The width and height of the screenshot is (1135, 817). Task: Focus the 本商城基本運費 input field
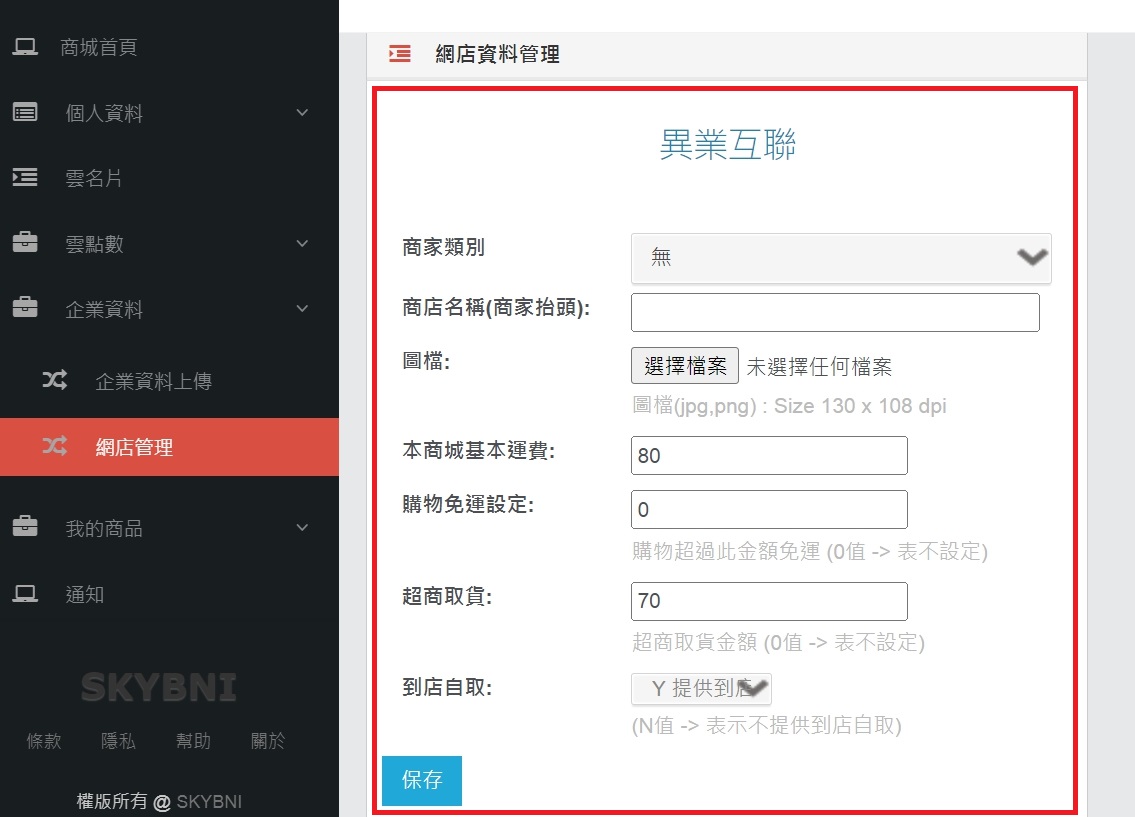[x=768, y=455]
